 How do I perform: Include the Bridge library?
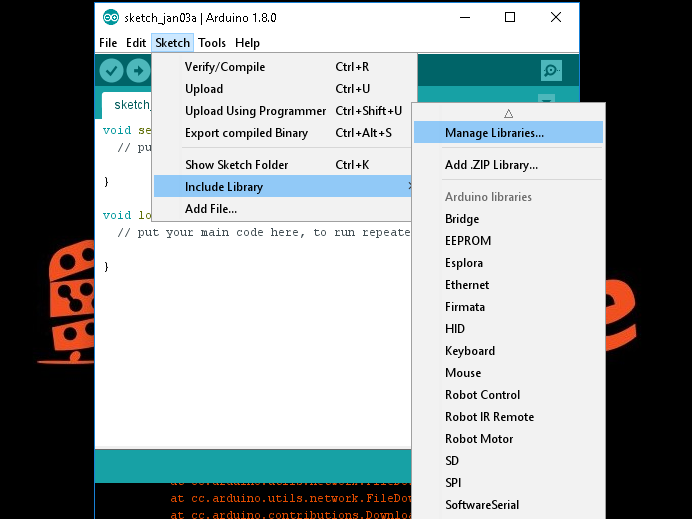(x=508, y=219)
